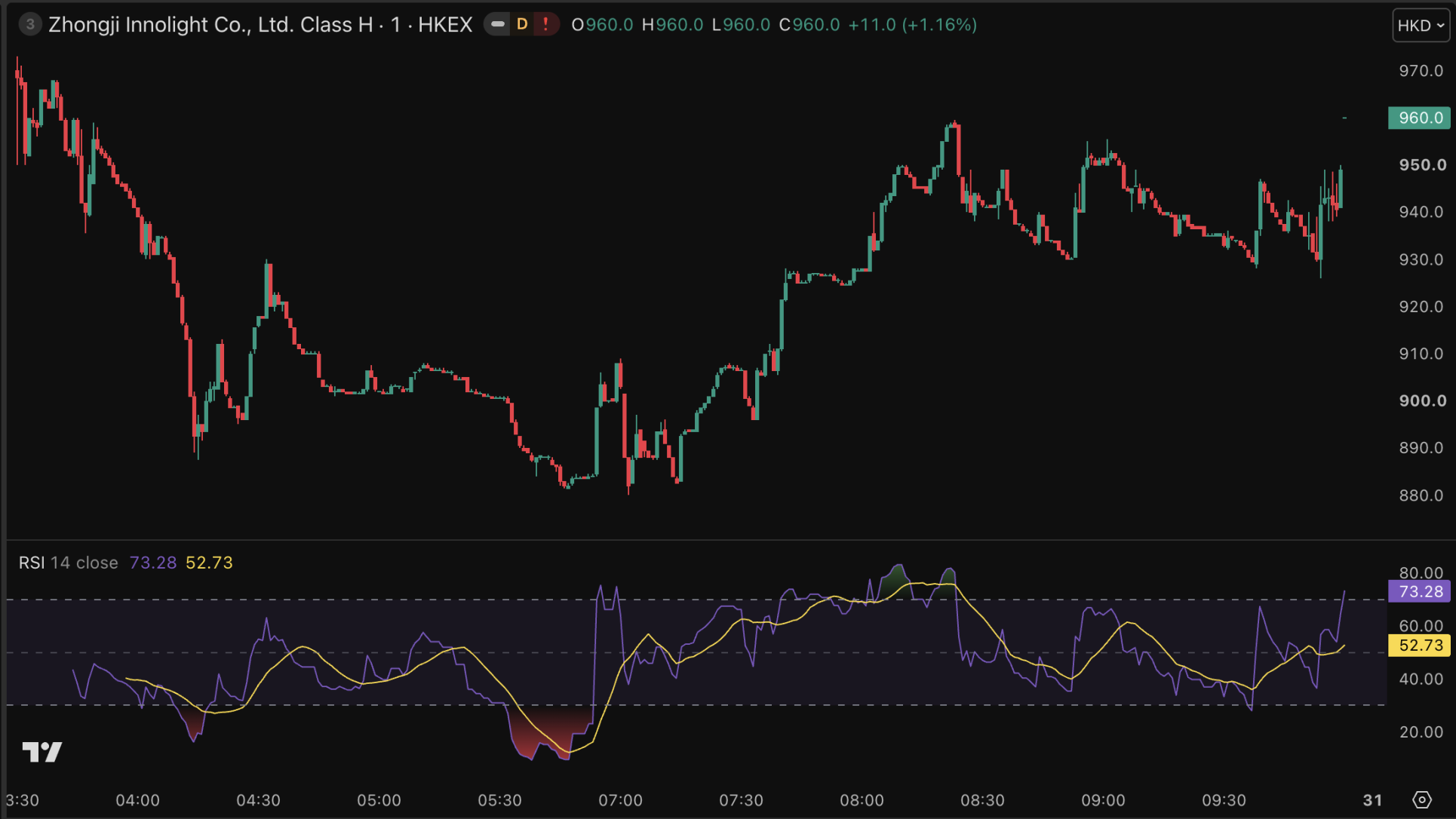Click the circled 3 symbol logo icon
The height and width of the screenshot is (819, 1456).
pos(29,24)
